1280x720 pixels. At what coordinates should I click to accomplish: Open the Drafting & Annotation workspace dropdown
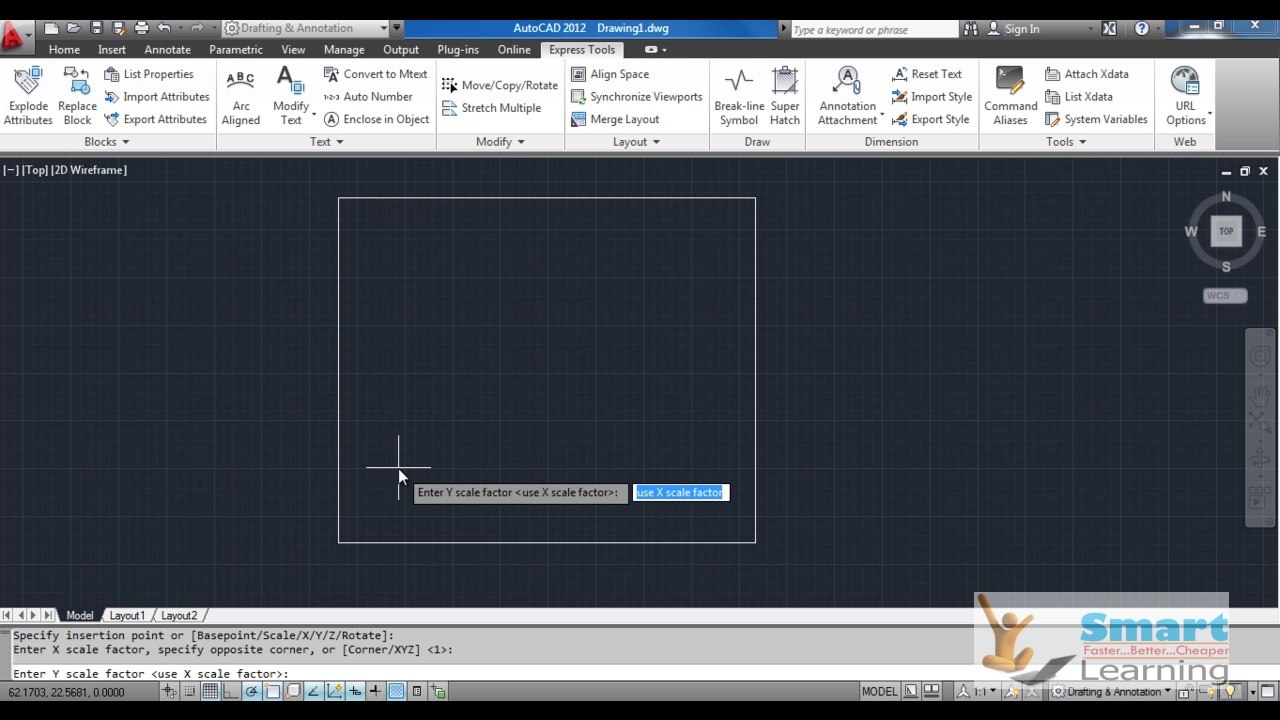(x=383, y=28)
